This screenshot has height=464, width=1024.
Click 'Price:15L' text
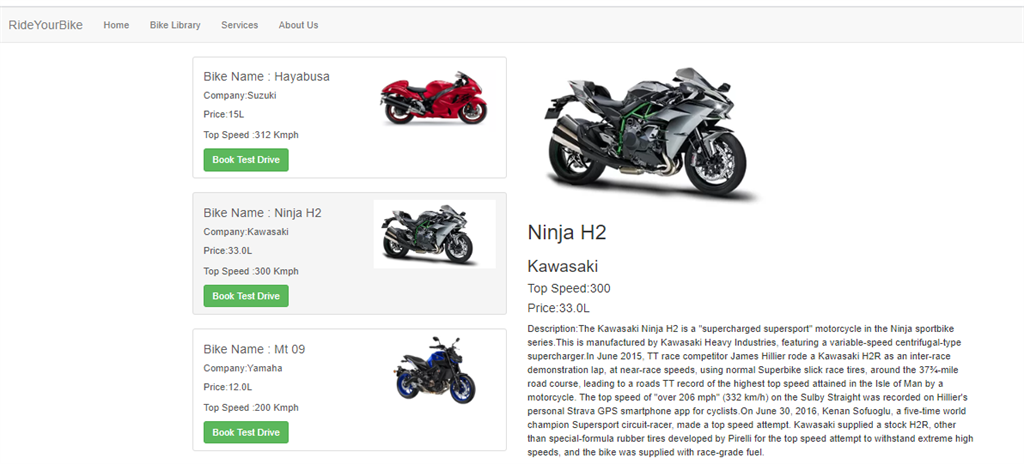click(223, 114)
